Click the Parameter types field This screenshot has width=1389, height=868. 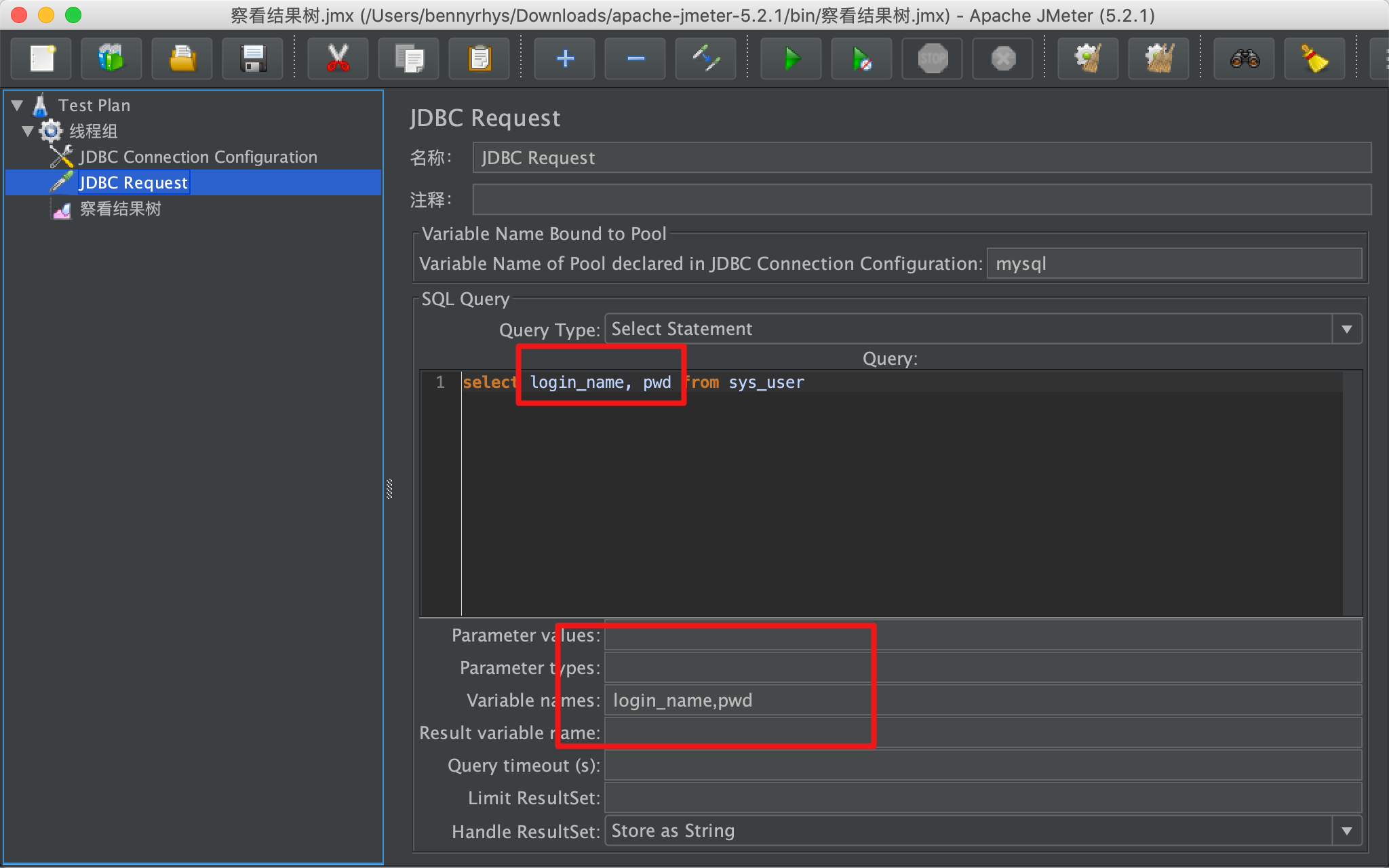coord(983,669)
